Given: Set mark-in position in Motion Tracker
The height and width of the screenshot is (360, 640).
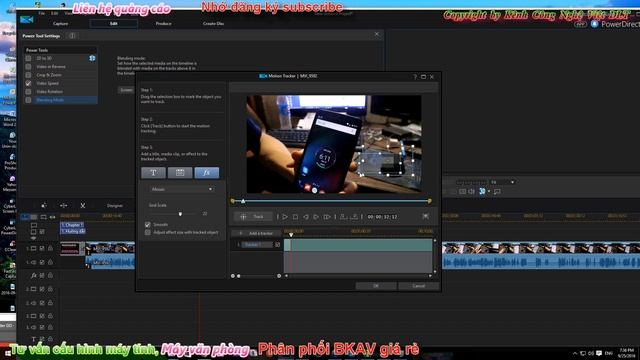Looking at the screenshot, I should [343, 217].
